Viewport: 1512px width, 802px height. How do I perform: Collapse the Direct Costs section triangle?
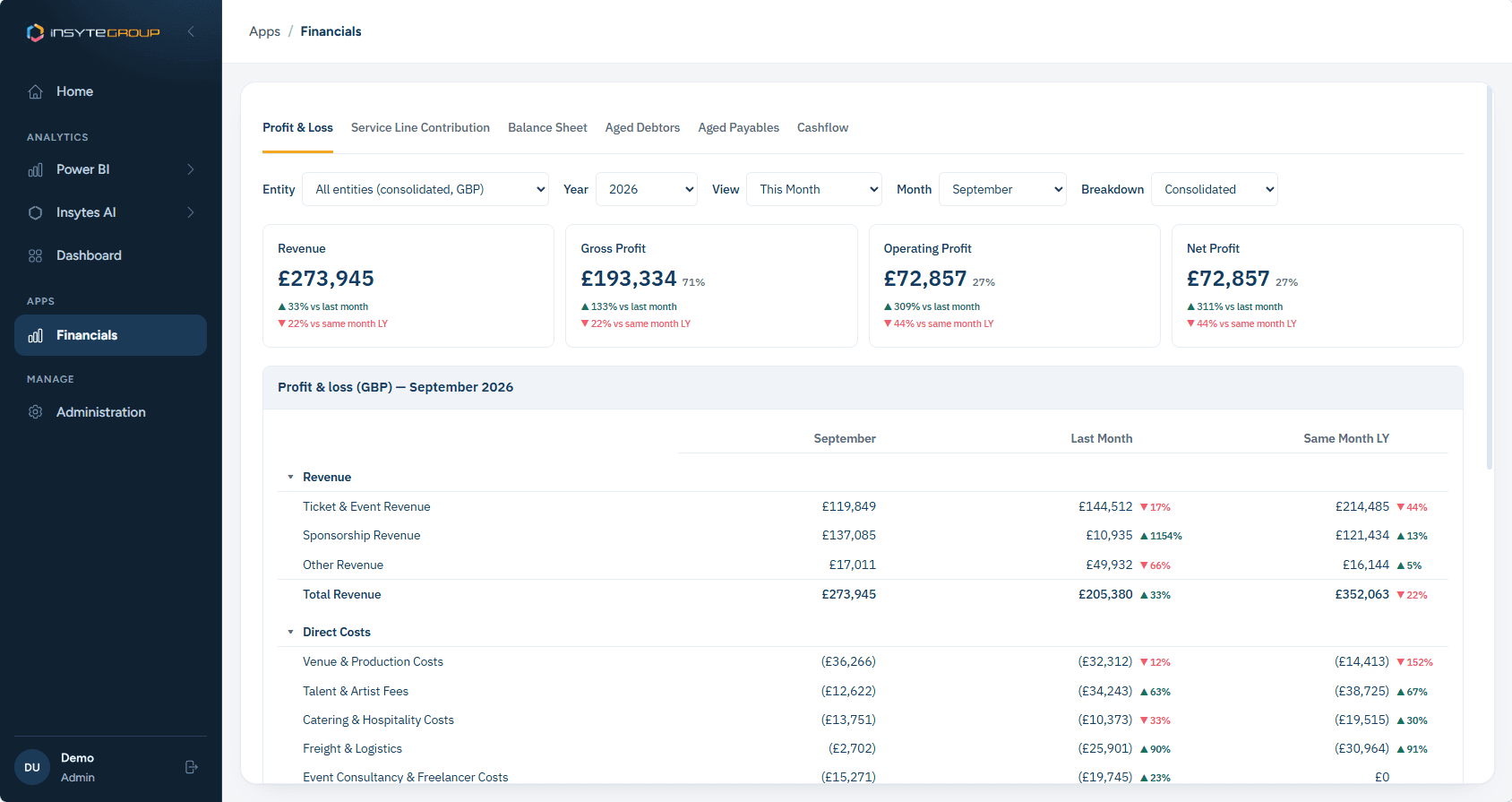[290, 633]
